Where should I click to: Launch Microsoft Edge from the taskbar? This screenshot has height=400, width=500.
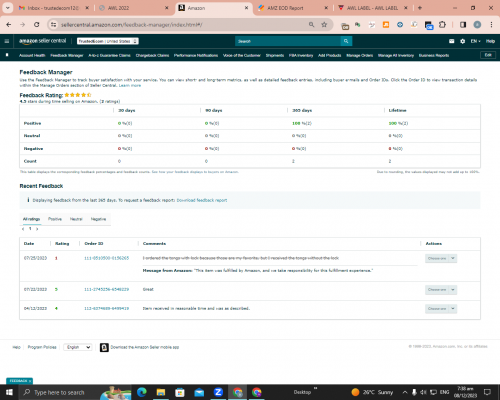coord(142,392)
